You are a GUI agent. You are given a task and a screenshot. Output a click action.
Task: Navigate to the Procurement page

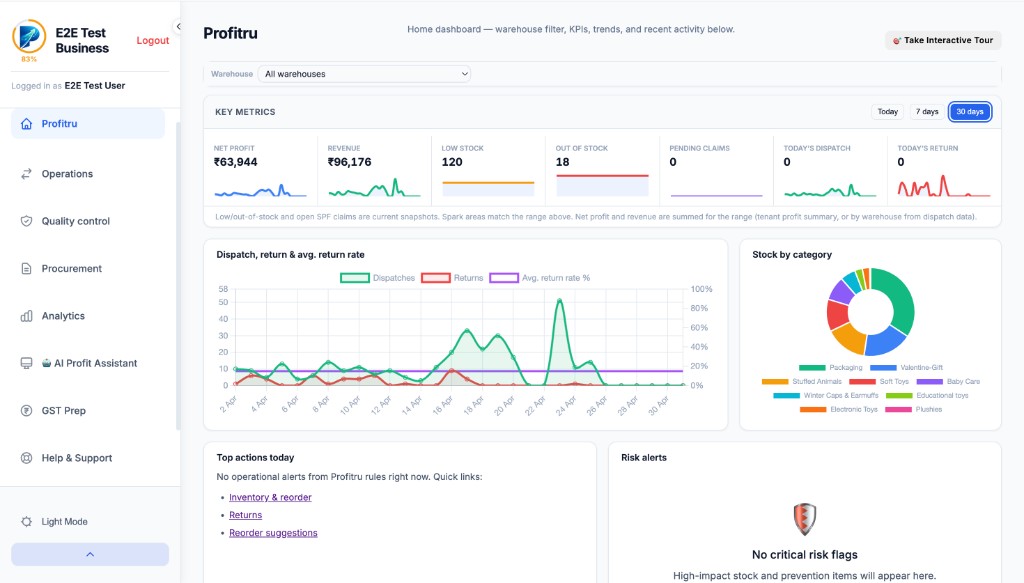tap(88, 268)
